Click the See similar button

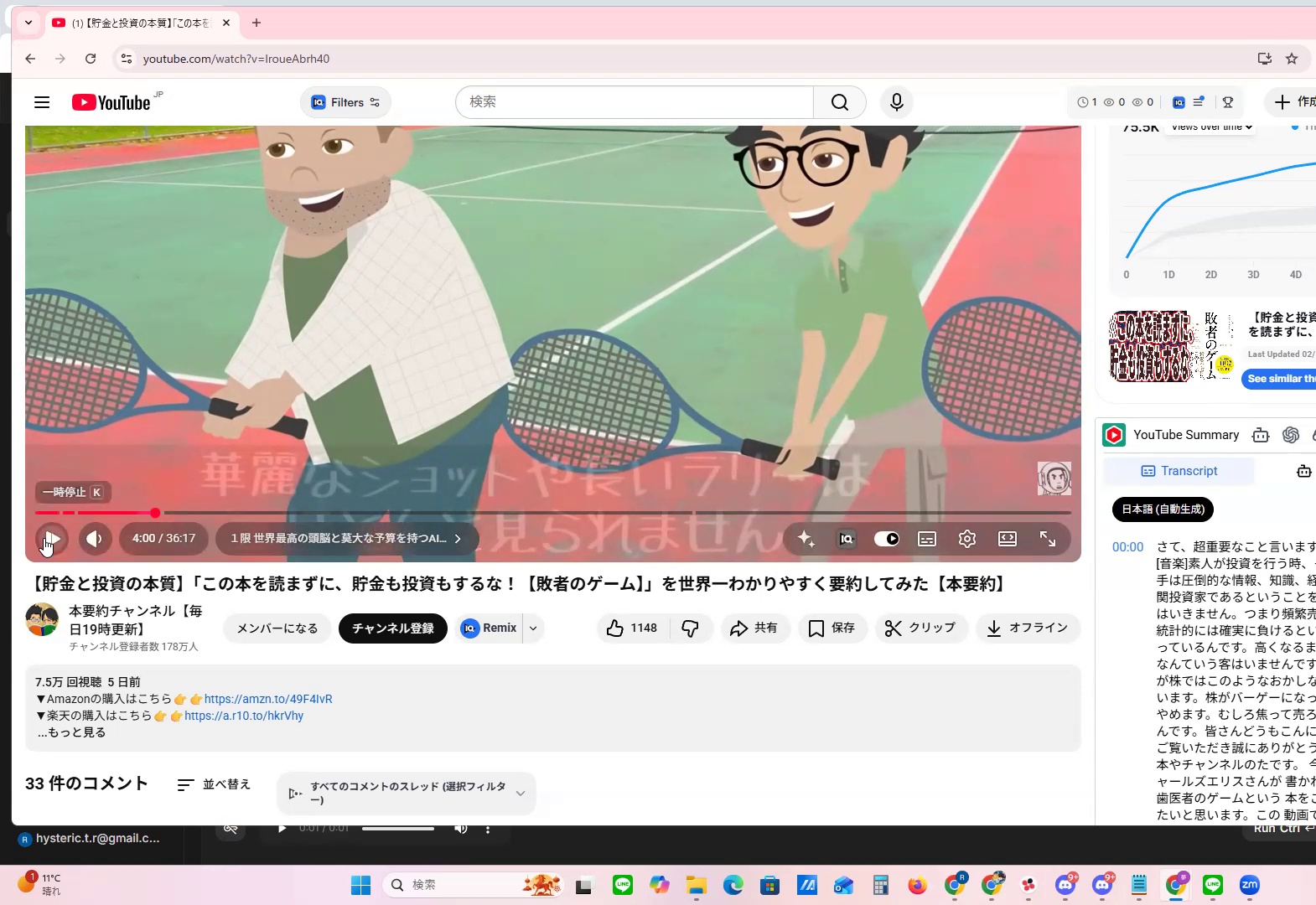pyautogui.click(x=1280, y=379)
